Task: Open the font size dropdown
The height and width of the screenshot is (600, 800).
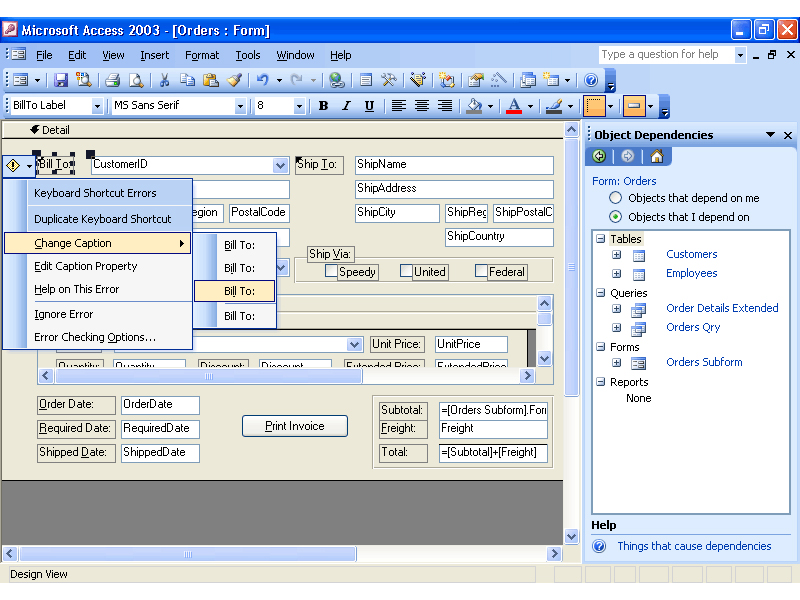Action: point(298,106)
